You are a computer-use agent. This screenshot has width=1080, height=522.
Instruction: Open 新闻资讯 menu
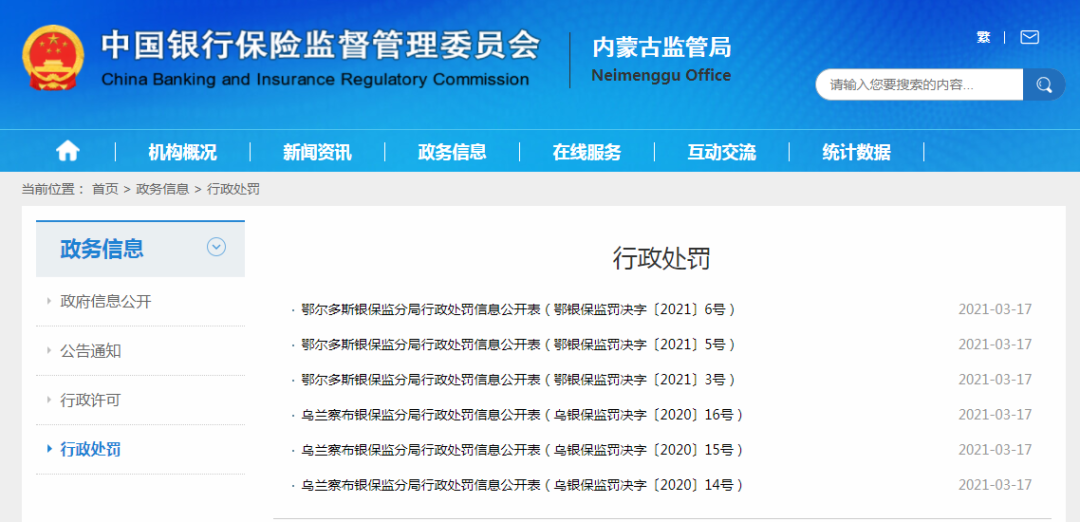[x=317, y=152]
